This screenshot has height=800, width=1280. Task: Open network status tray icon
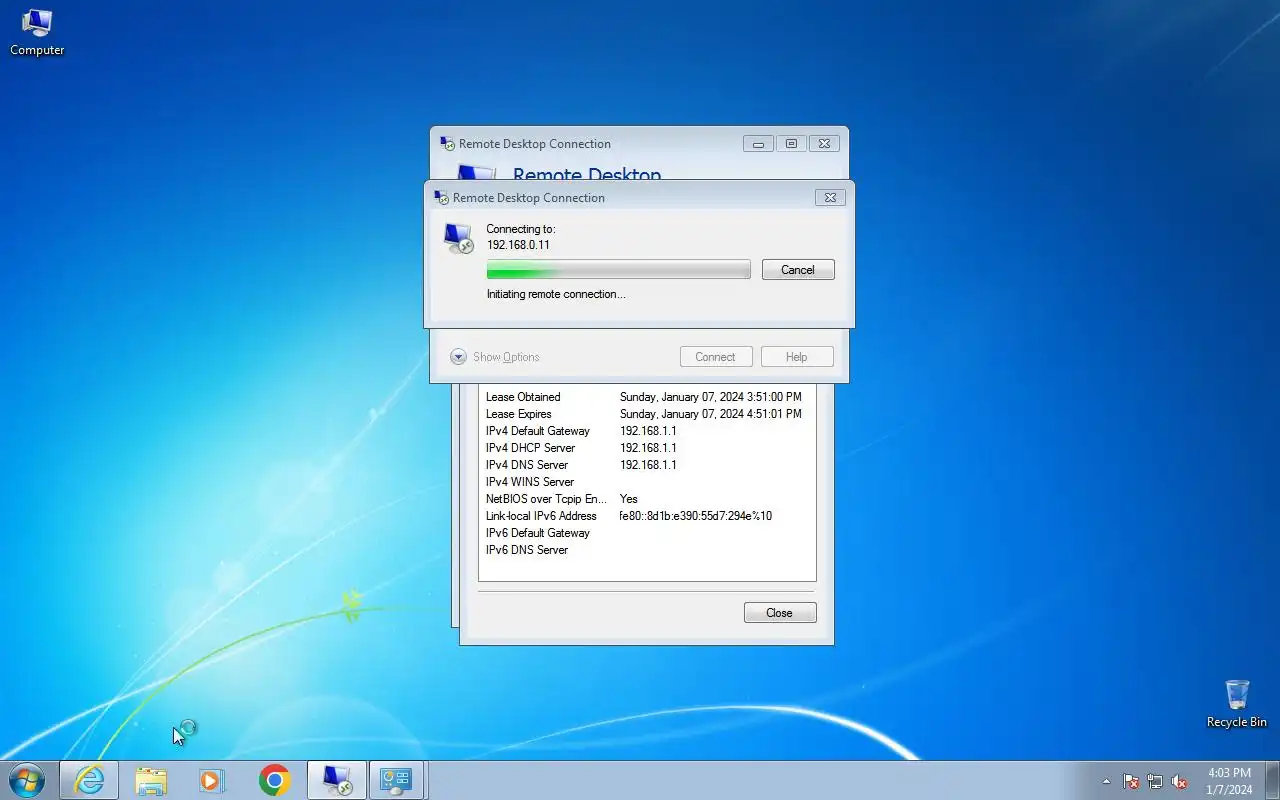click(x=1155, y=781)
